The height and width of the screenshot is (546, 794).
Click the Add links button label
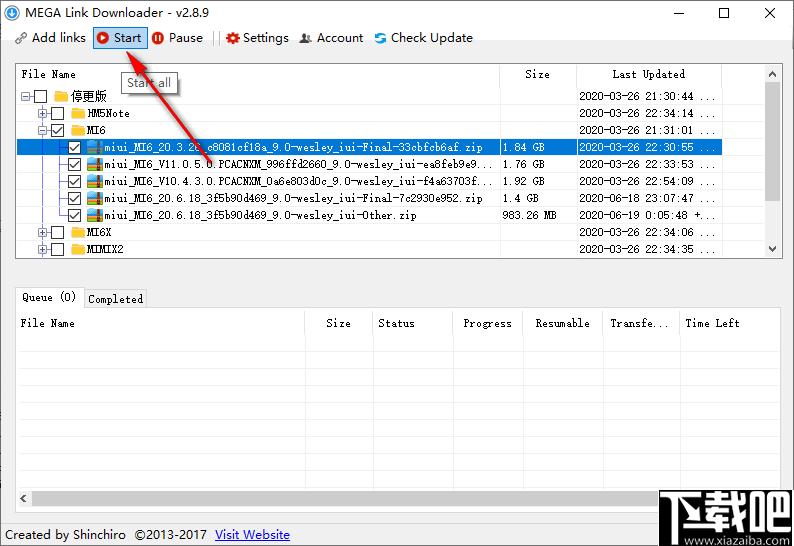coord(59,38)
